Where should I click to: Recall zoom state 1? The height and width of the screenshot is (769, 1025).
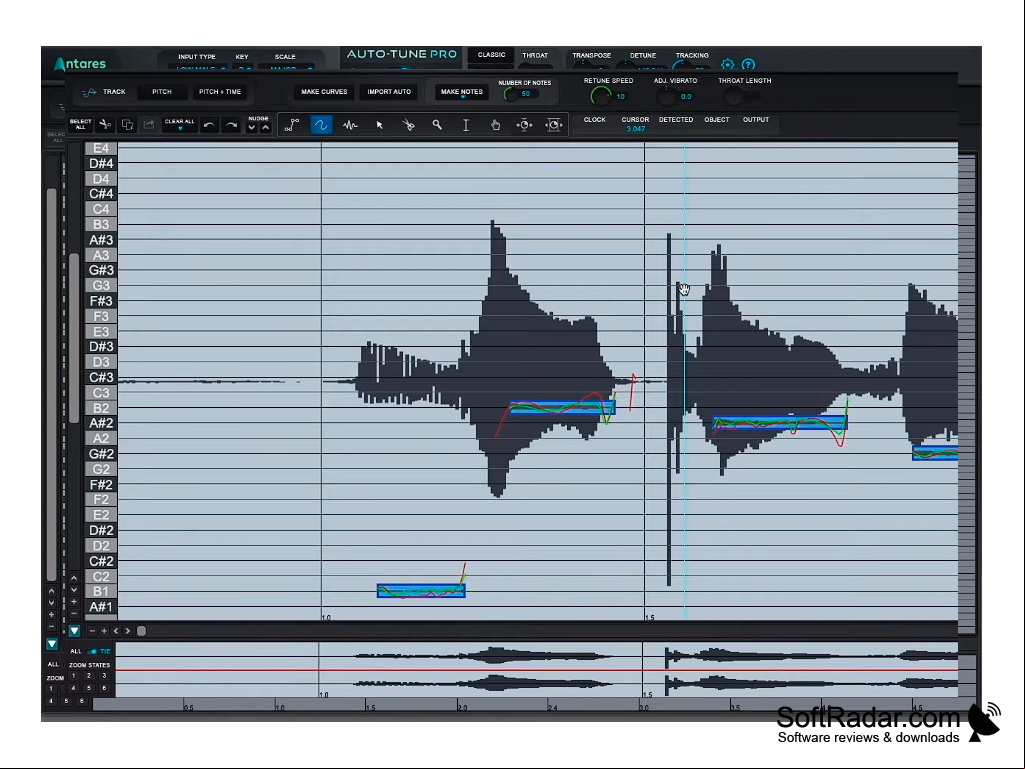(x=73, y=676)
